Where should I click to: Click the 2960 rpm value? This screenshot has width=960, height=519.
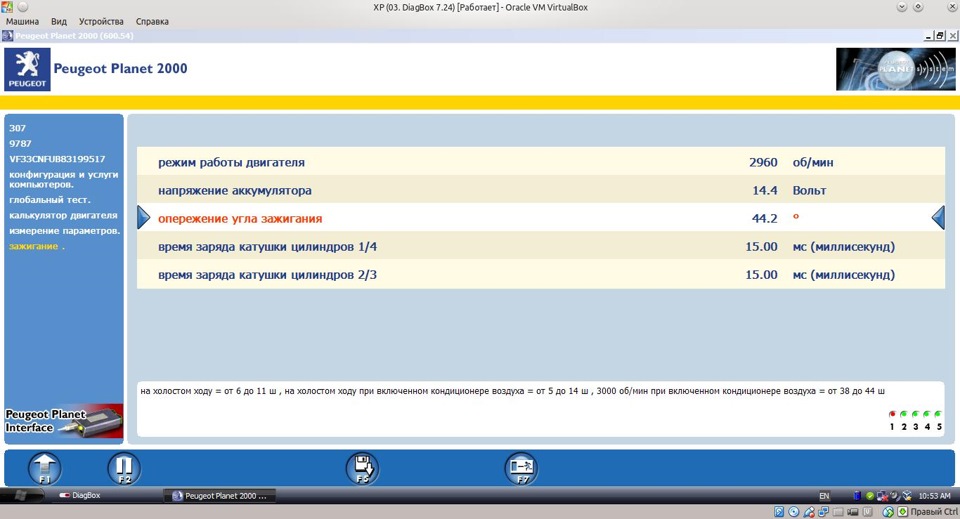click(x=763, y=162)
